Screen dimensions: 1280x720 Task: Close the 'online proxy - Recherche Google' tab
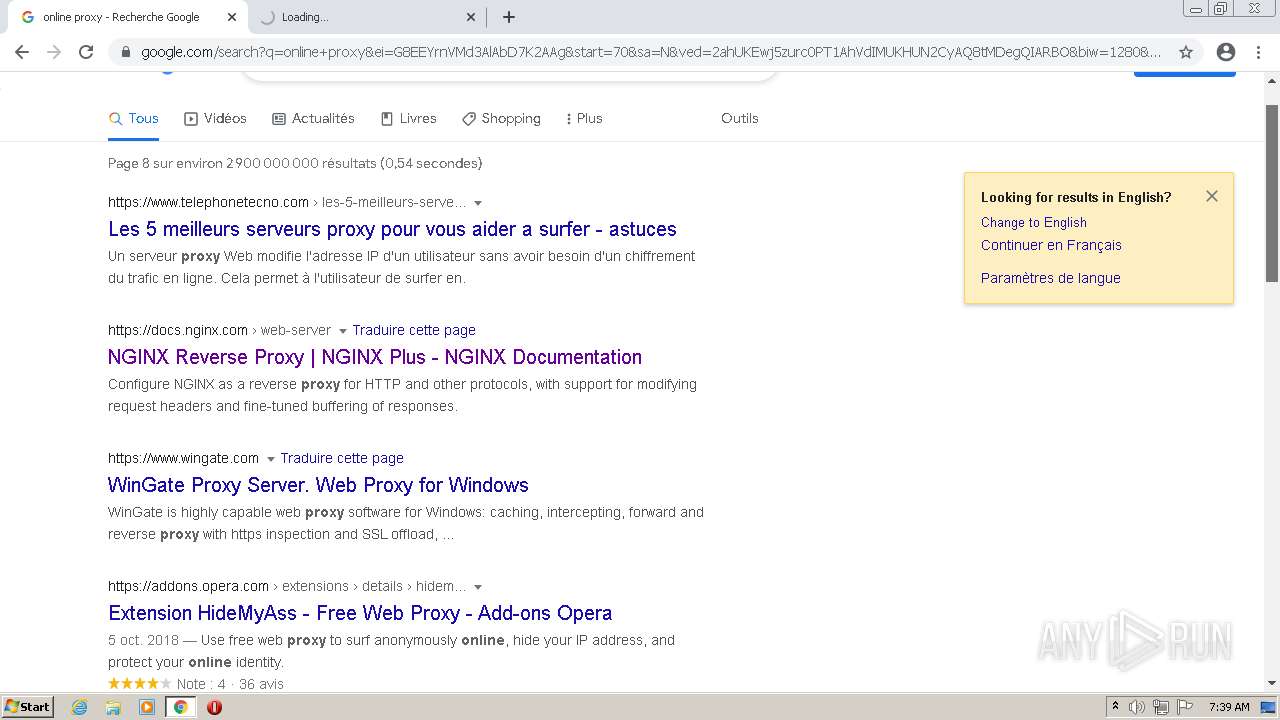(x=232, y=17)
